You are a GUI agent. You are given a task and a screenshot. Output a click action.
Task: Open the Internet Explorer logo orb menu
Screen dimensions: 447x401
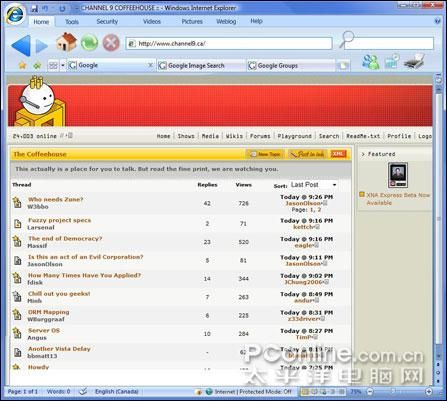tap(15, 14)
